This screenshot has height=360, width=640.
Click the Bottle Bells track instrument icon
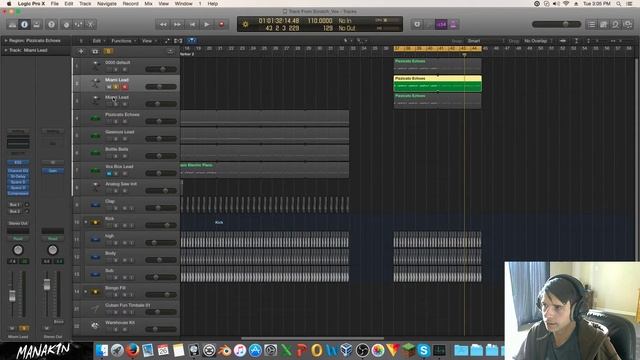[x=95, y=153]
